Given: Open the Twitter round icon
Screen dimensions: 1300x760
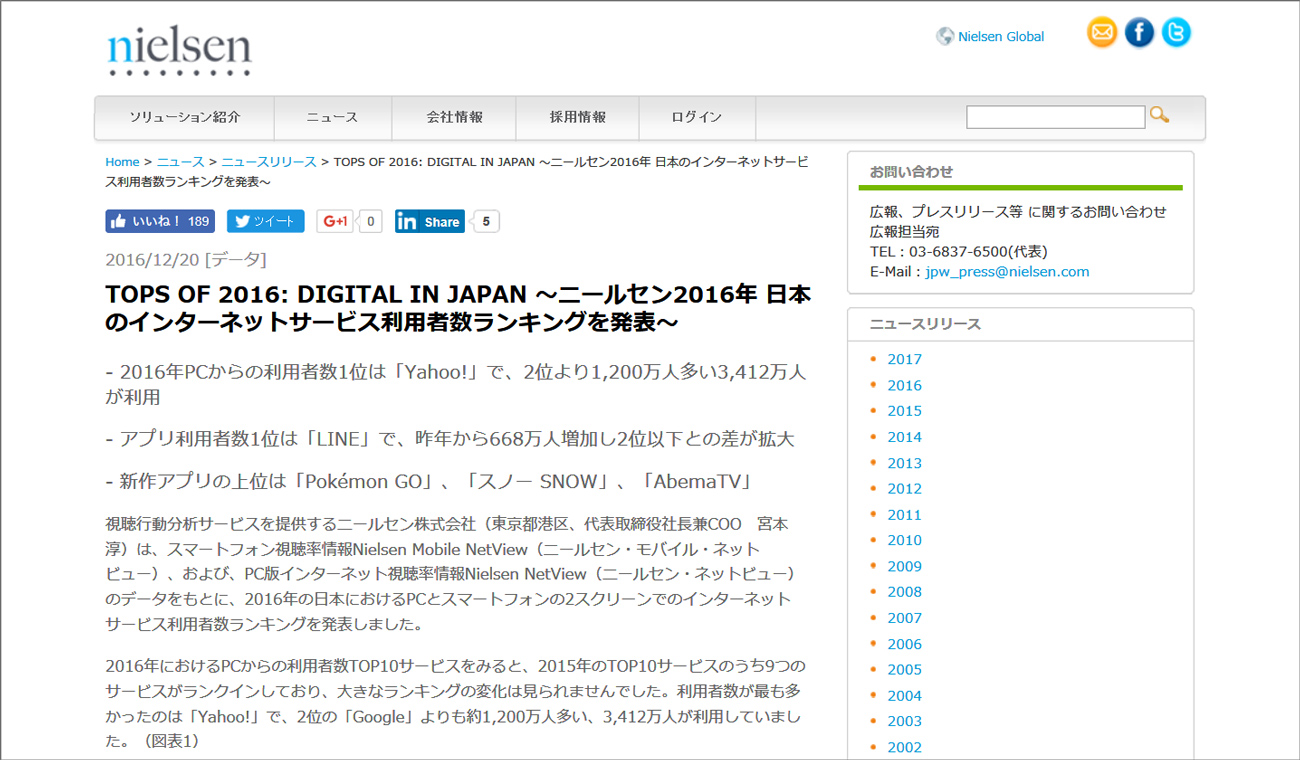Looking at the screenshot, I should click(1176, 33).
